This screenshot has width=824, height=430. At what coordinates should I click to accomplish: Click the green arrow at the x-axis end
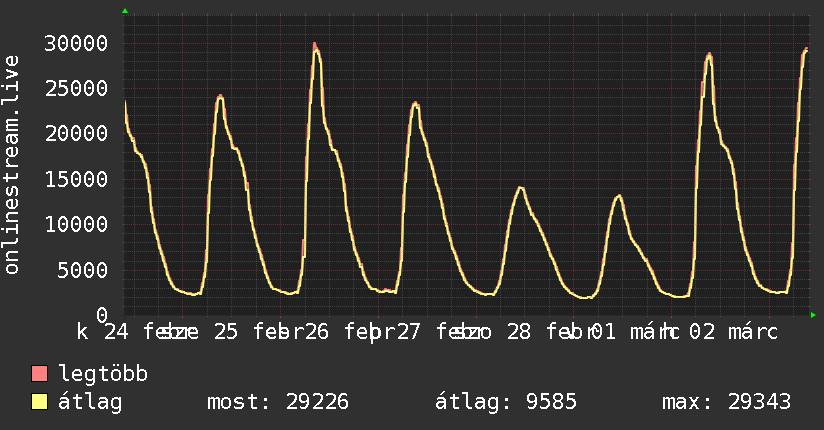pyautogui.click(x=813, y=315)
